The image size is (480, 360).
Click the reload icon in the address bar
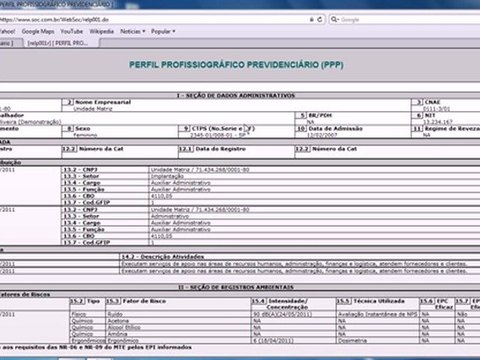[x=320, y=19]
